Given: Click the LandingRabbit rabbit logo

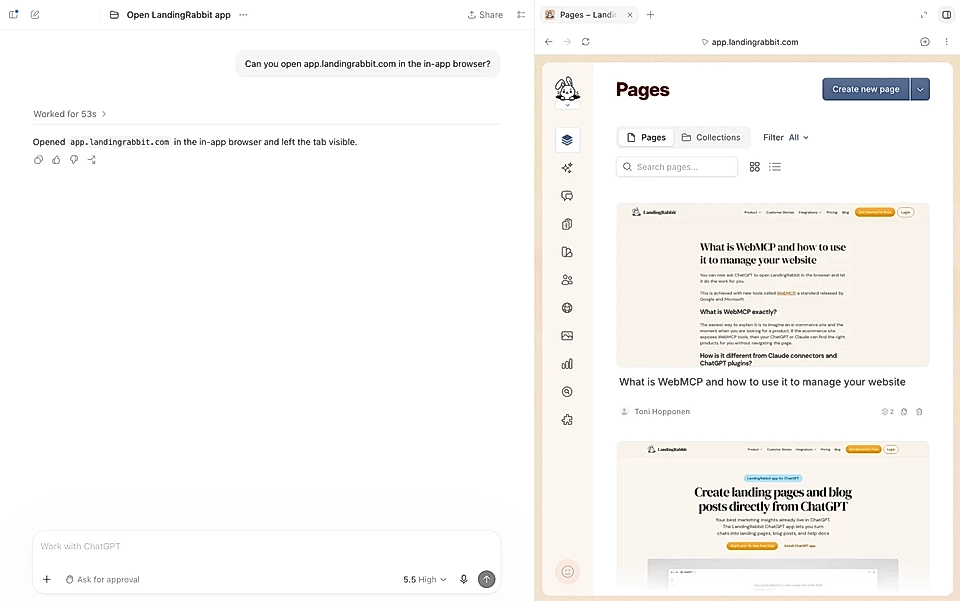Looking at the screenshot, I should (x=568, y=89).
